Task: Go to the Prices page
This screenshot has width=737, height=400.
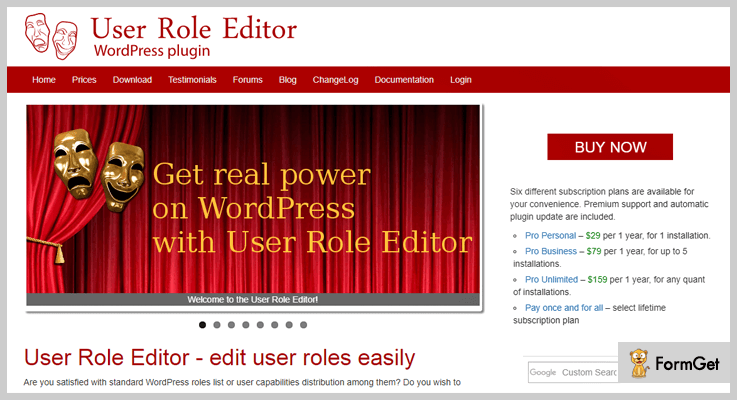Action: click(x=84, y=80)
